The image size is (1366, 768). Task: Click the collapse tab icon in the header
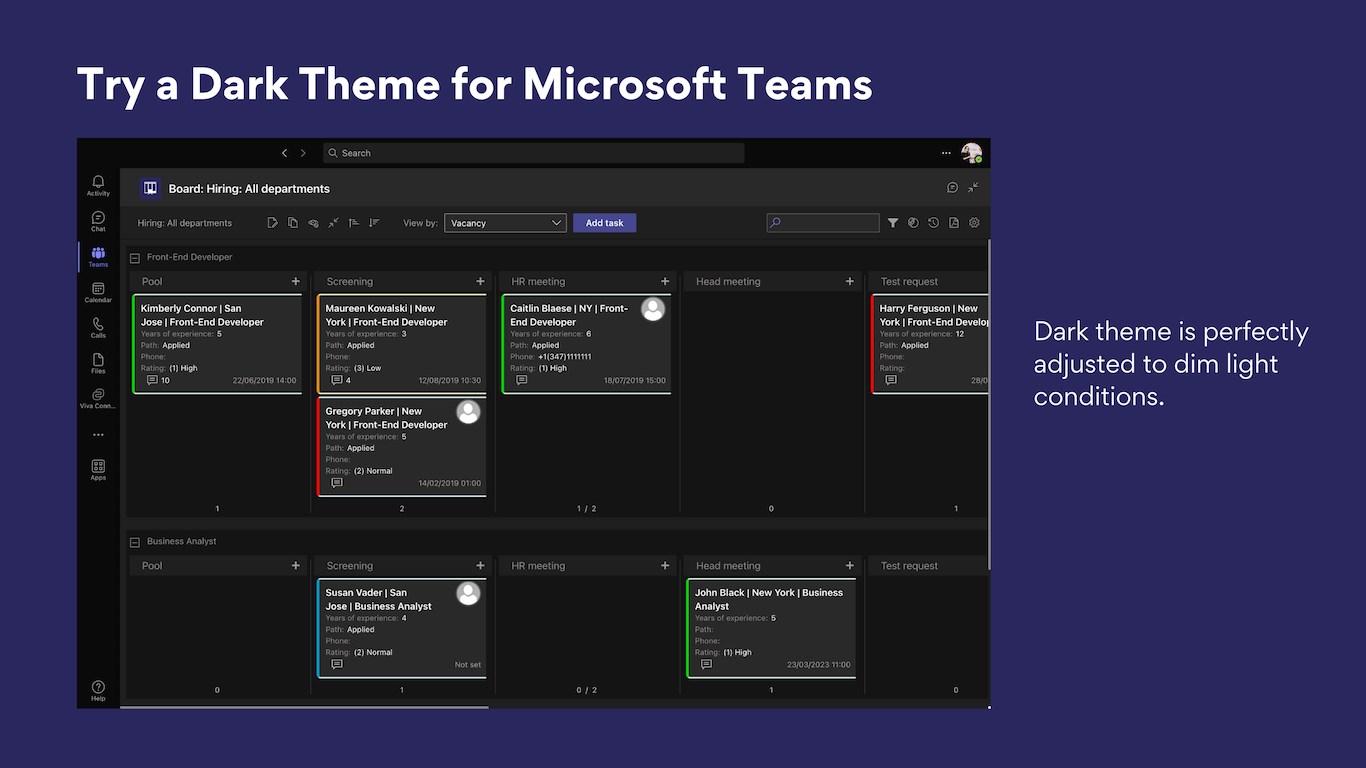point(973,187)
